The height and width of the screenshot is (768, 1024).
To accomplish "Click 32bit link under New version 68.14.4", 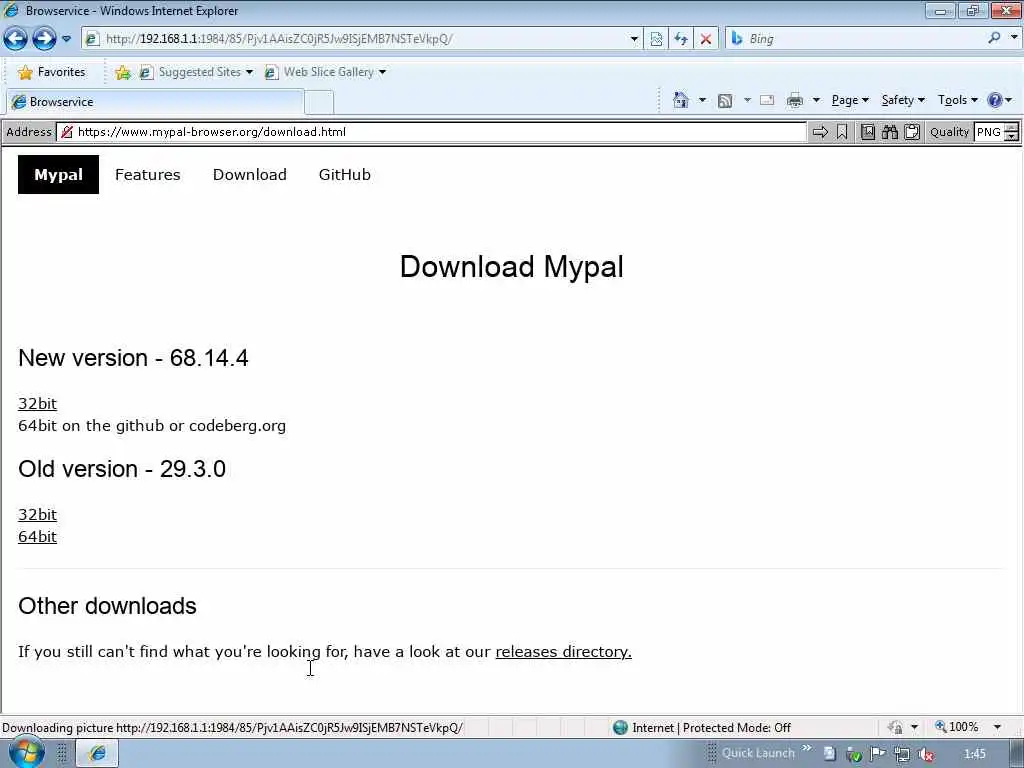I will [x=37, y=404].
